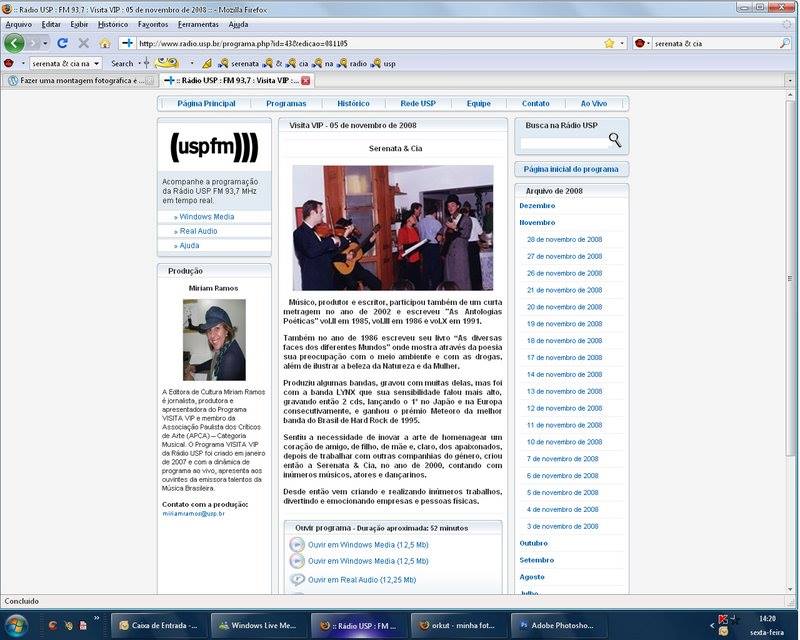The image size is (800, 640).
Task: Click miriamramos@usp.br email link
Action: click(193, 514)
